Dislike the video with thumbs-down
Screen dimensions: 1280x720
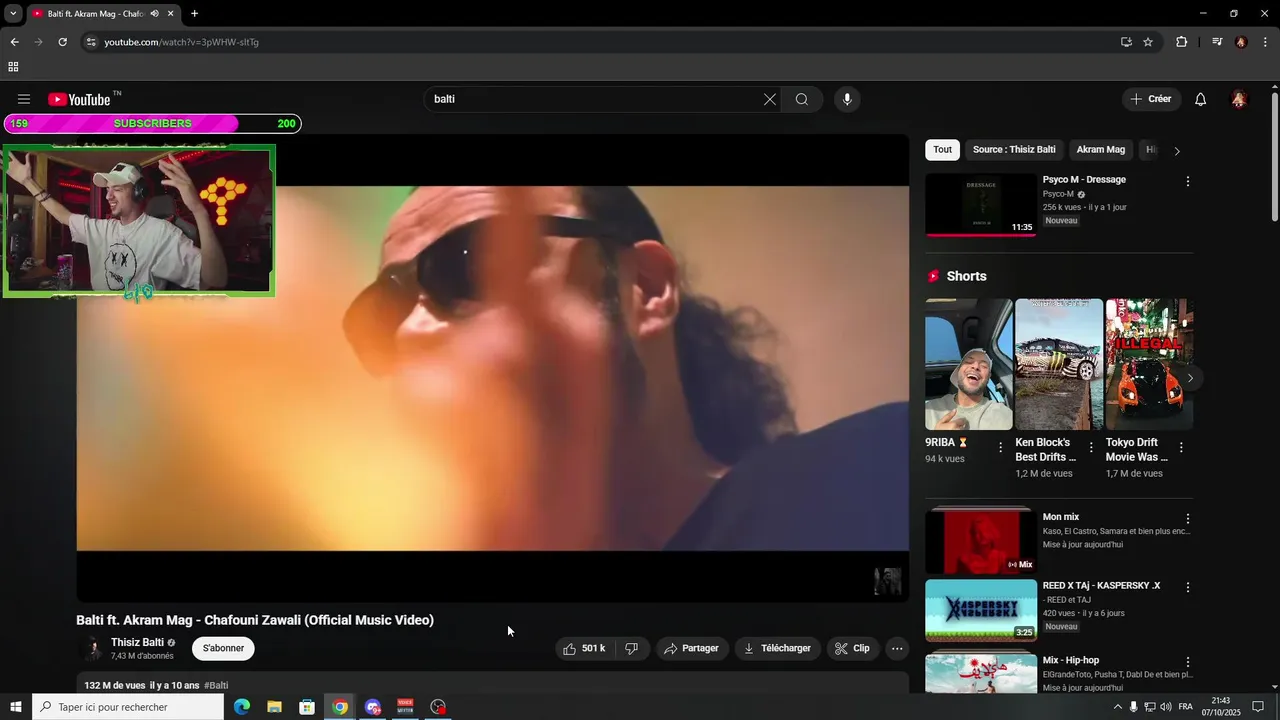(632, 648)
